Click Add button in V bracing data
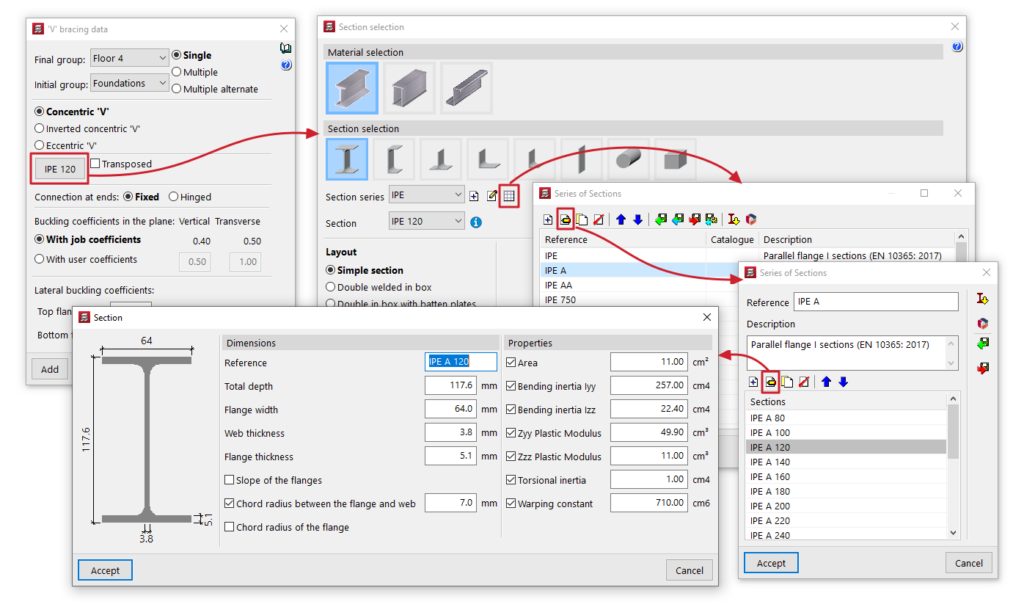The image size is (1024, 607). 50,369
